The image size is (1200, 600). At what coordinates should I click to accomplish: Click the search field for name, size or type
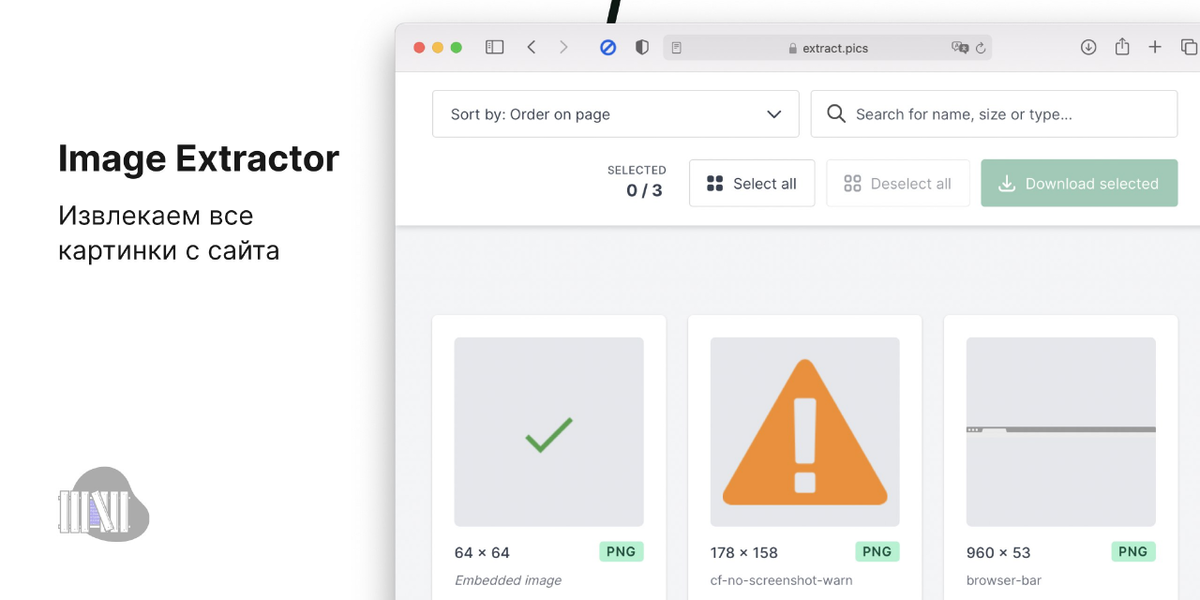(x=994, y=114)
